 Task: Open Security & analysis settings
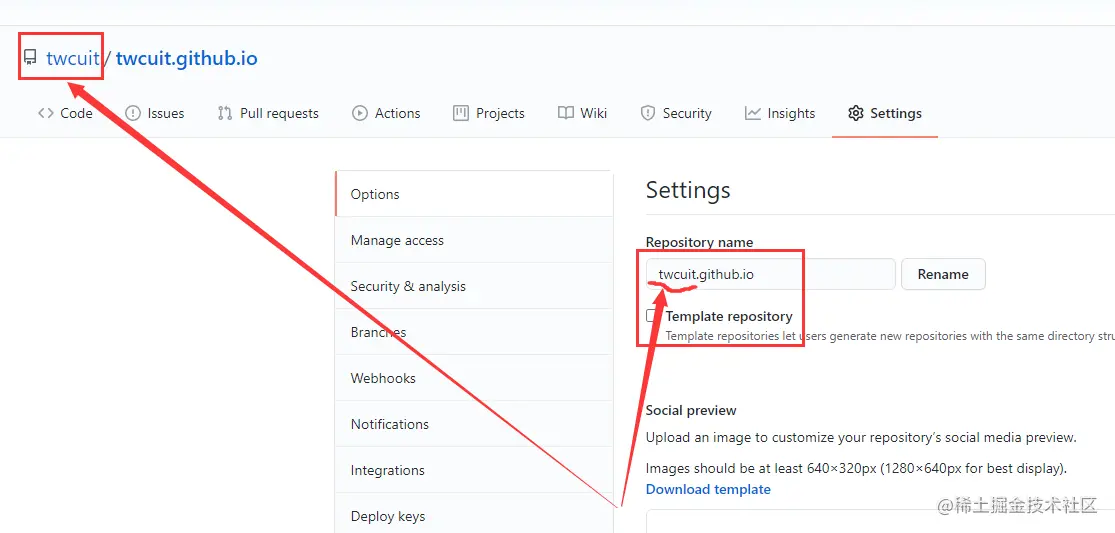(x=474, y=286)
